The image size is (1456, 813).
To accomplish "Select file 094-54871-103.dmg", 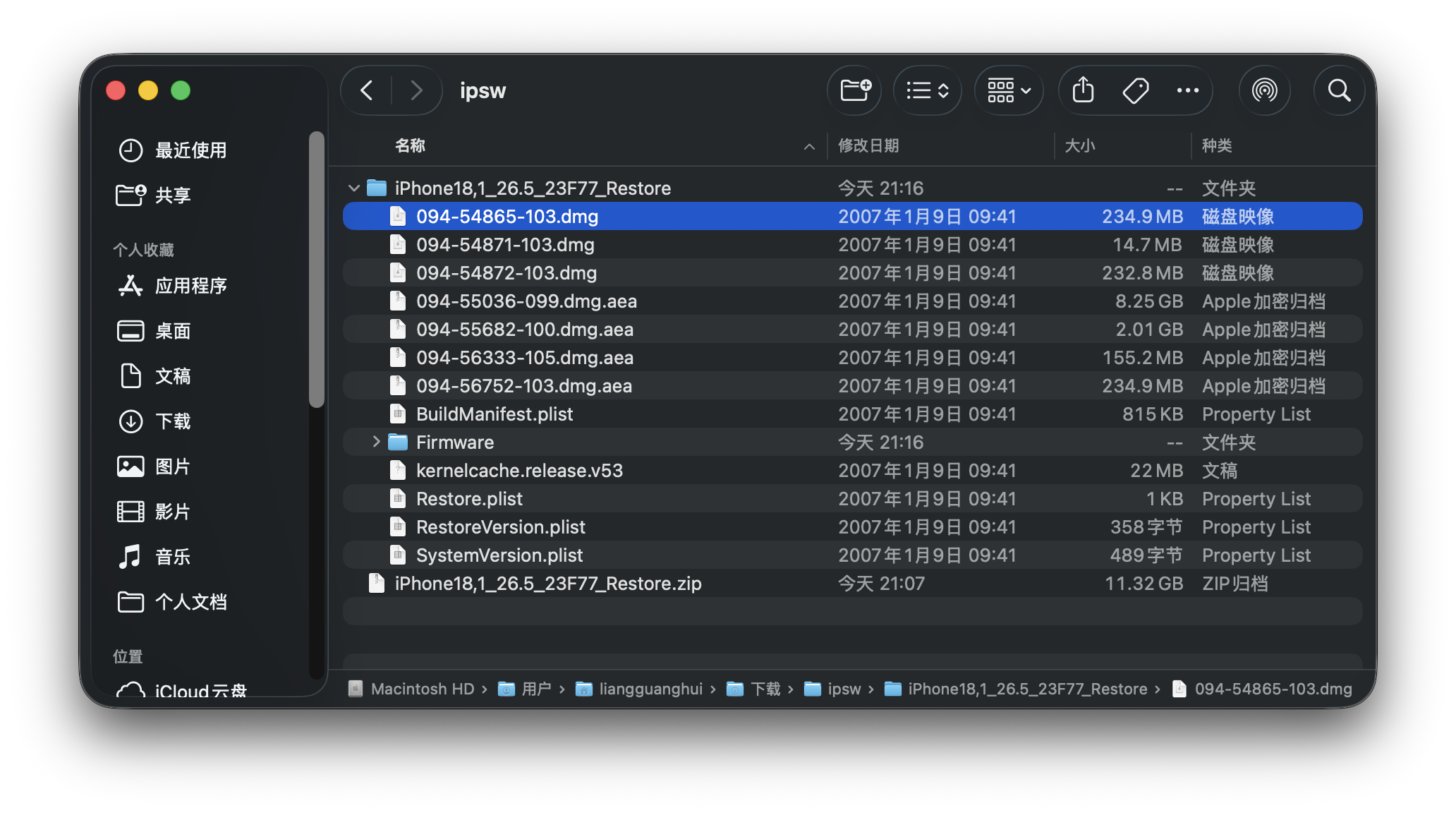I will 852,245.
